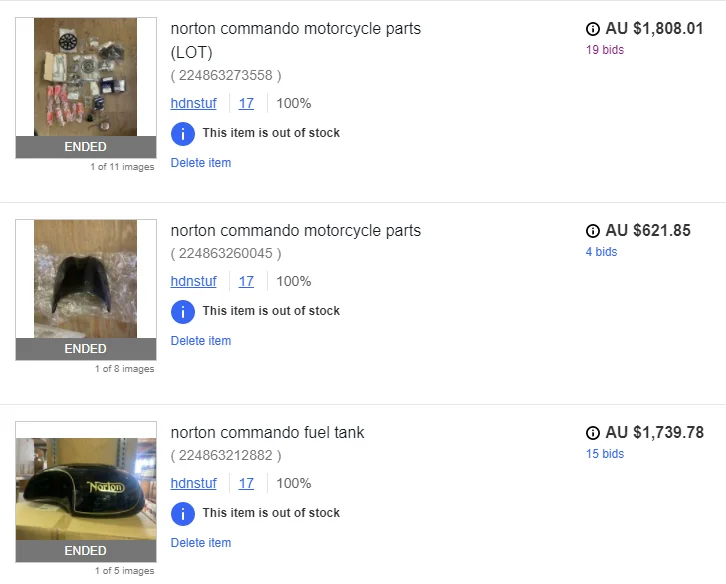The image size is (726, 584).
Task: Delete item for the second parts listing
Action: [x=200, y=341]
